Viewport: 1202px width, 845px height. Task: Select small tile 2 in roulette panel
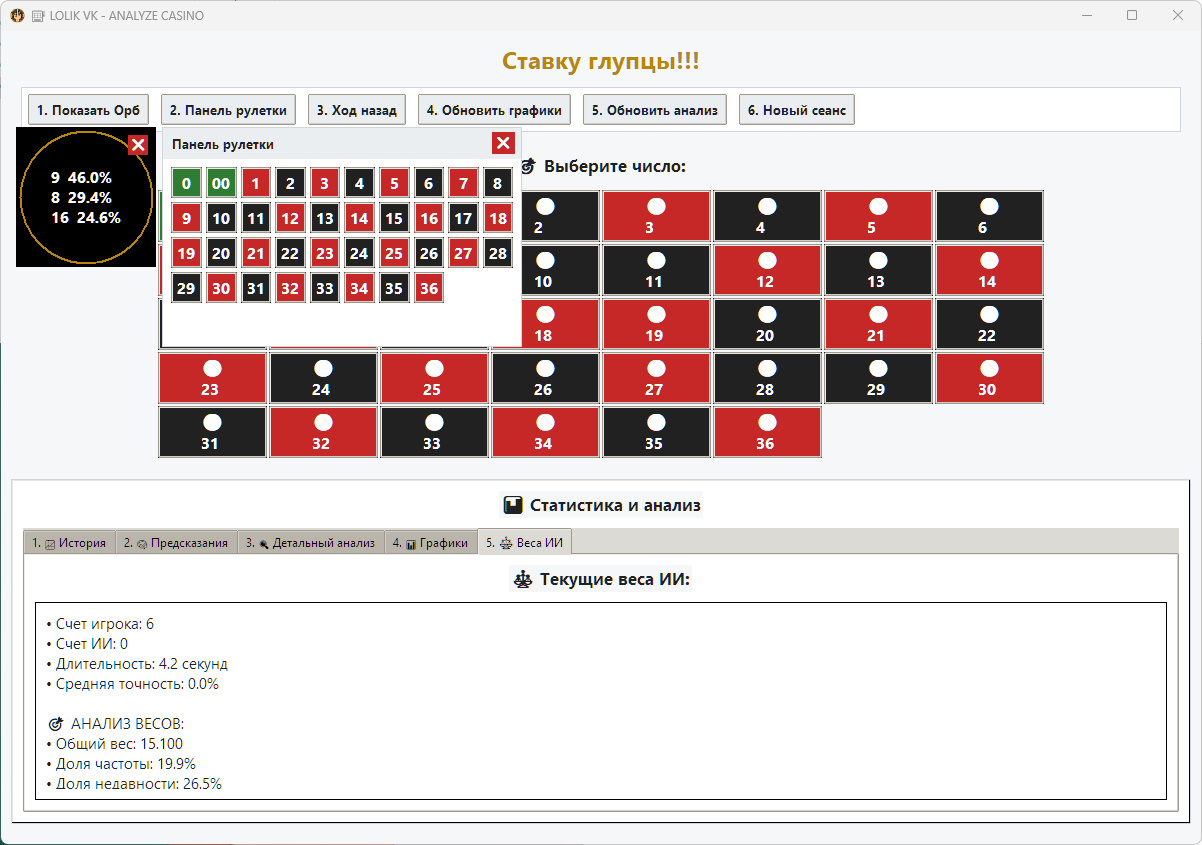(290, 184)
